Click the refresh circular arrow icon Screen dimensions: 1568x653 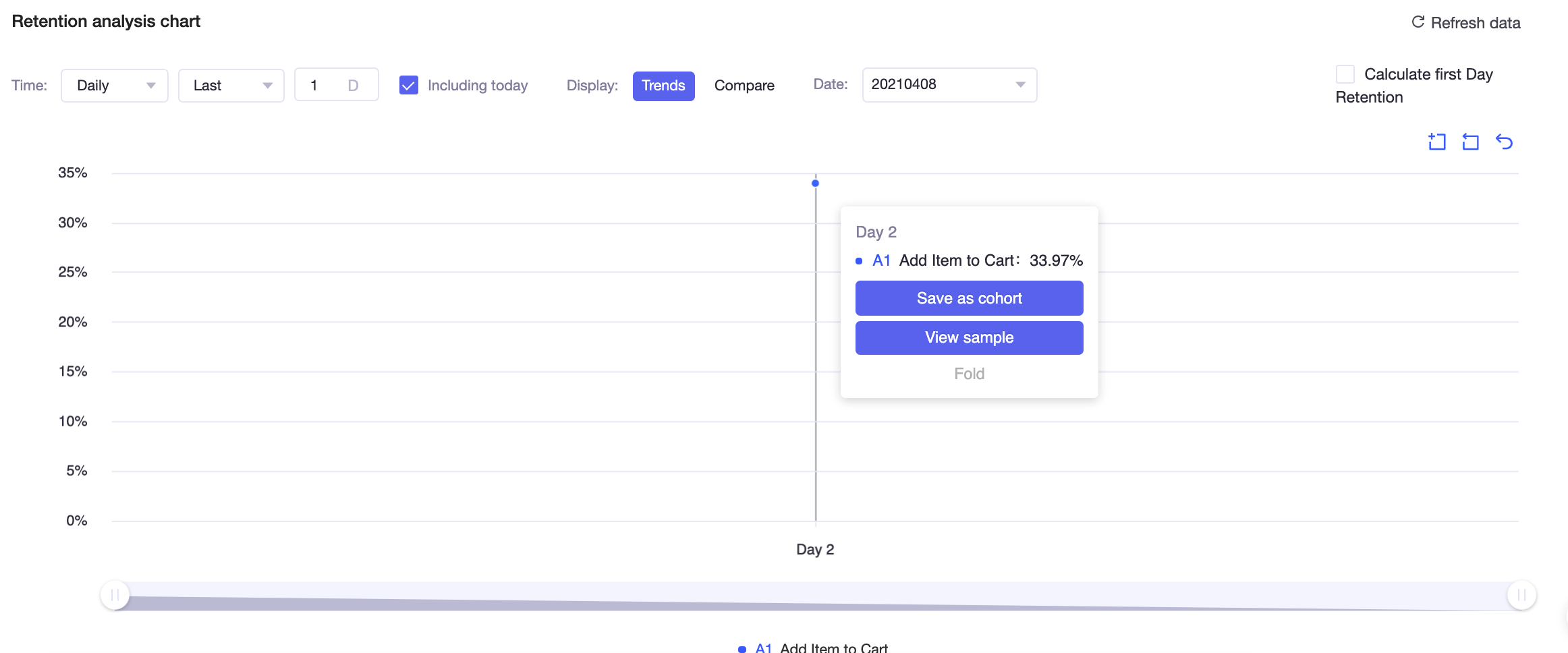pos(1418,22)
